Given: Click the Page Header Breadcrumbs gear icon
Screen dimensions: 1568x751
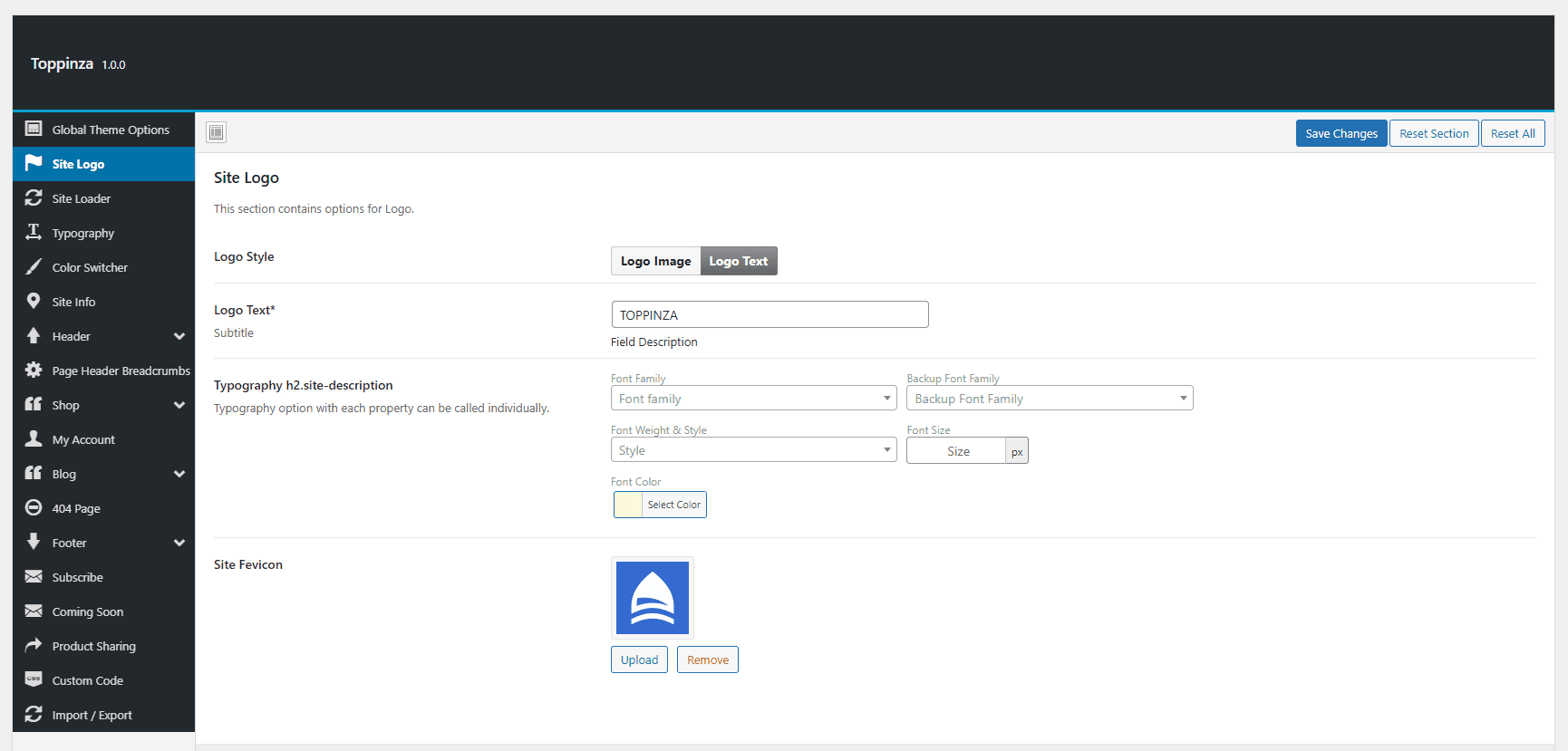Looking at the screenshot, I should coord(34,370).
